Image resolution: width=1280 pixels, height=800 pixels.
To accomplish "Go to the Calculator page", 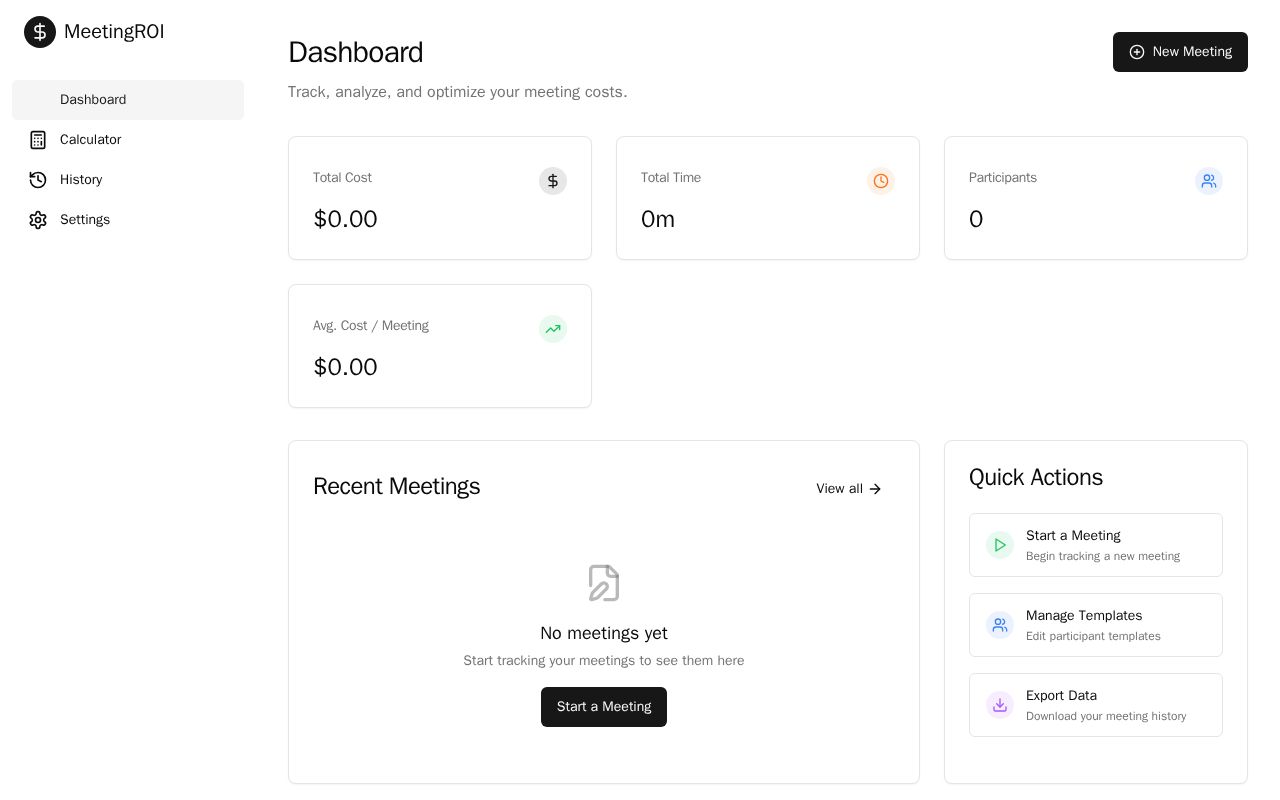I will tap(128, 140).
